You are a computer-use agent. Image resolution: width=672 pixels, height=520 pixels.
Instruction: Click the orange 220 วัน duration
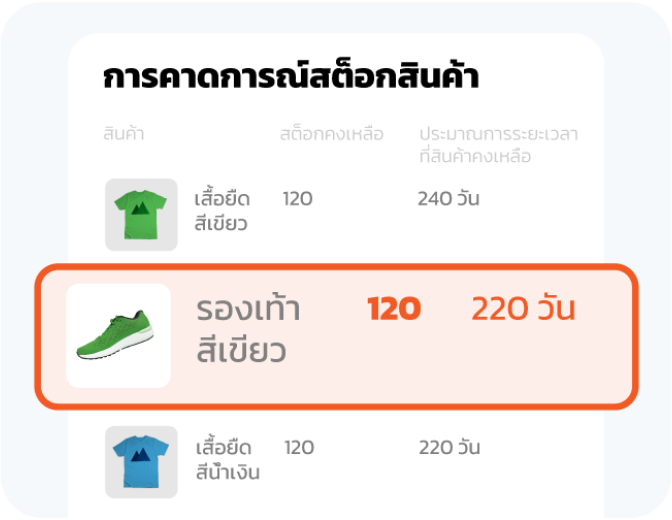pos(523,309)
